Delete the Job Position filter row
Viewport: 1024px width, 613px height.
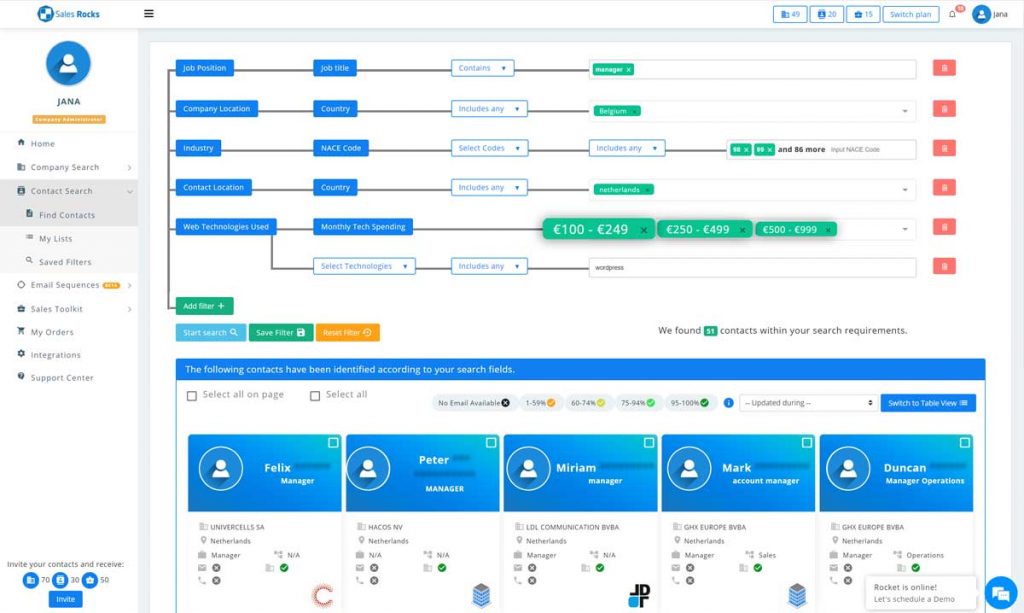click(x=944, y=68)
